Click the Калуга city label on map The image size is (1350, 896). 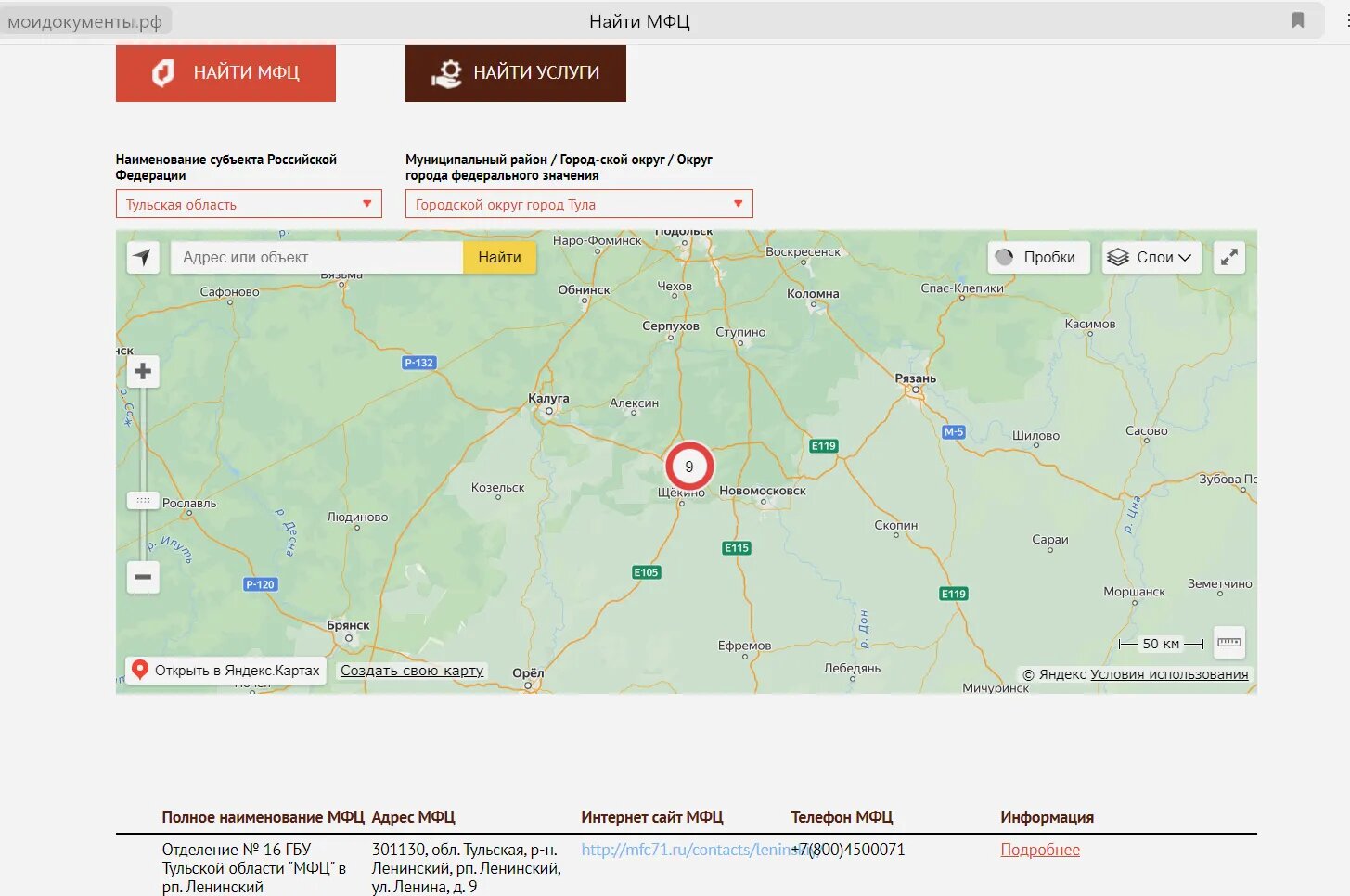pos(548,398)
